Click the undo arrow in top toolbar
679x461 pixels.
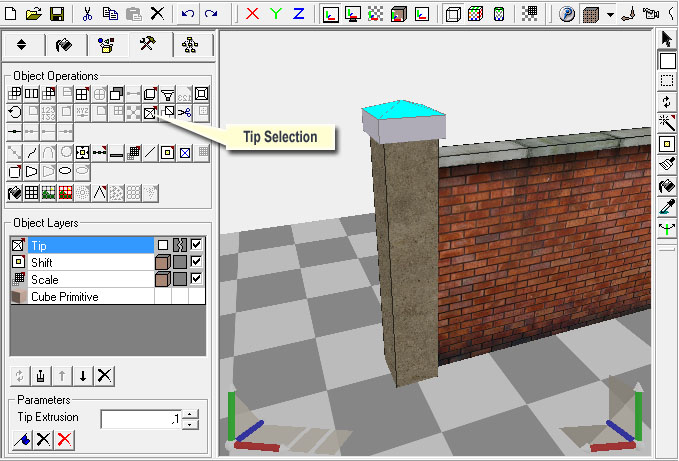coord(189,14)
